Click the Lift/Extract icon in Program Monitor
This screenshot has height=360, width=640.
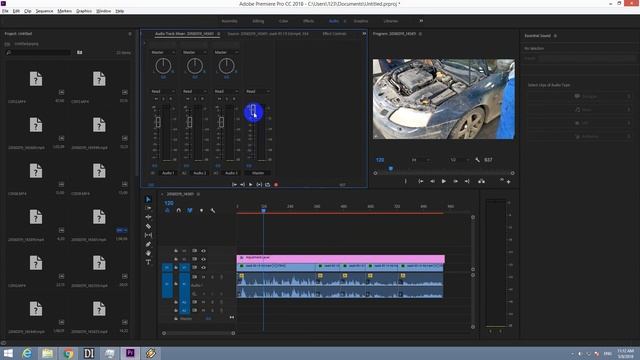click(x=482, y=181)
